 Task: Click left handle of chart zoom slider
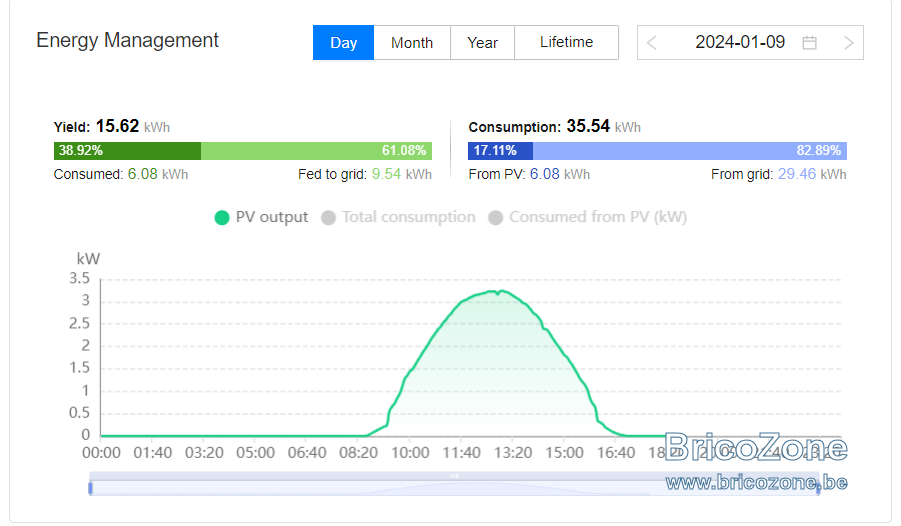click(90, 488)
